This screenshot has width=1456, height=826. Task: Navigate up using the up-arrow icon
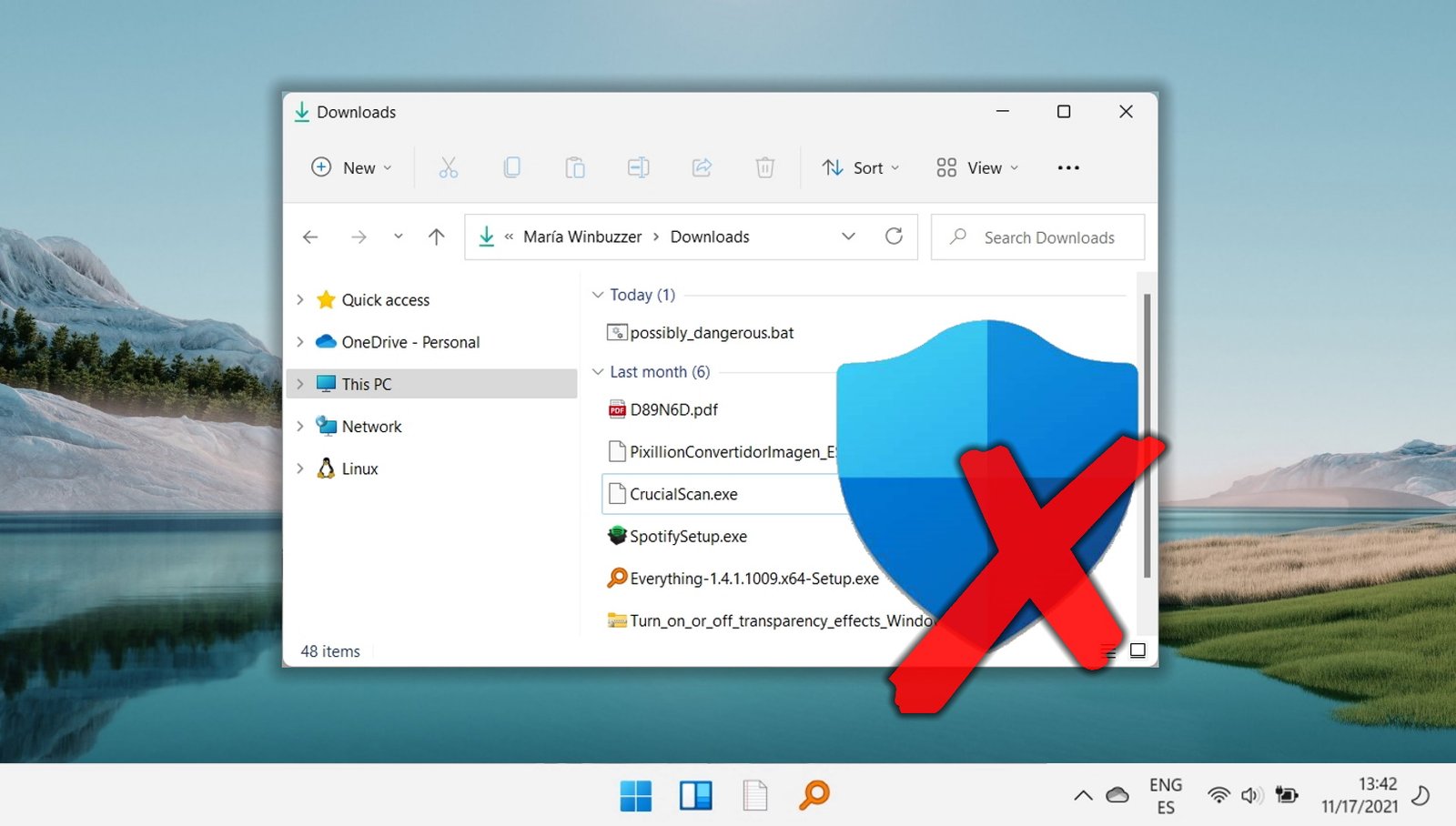[436, 237]
